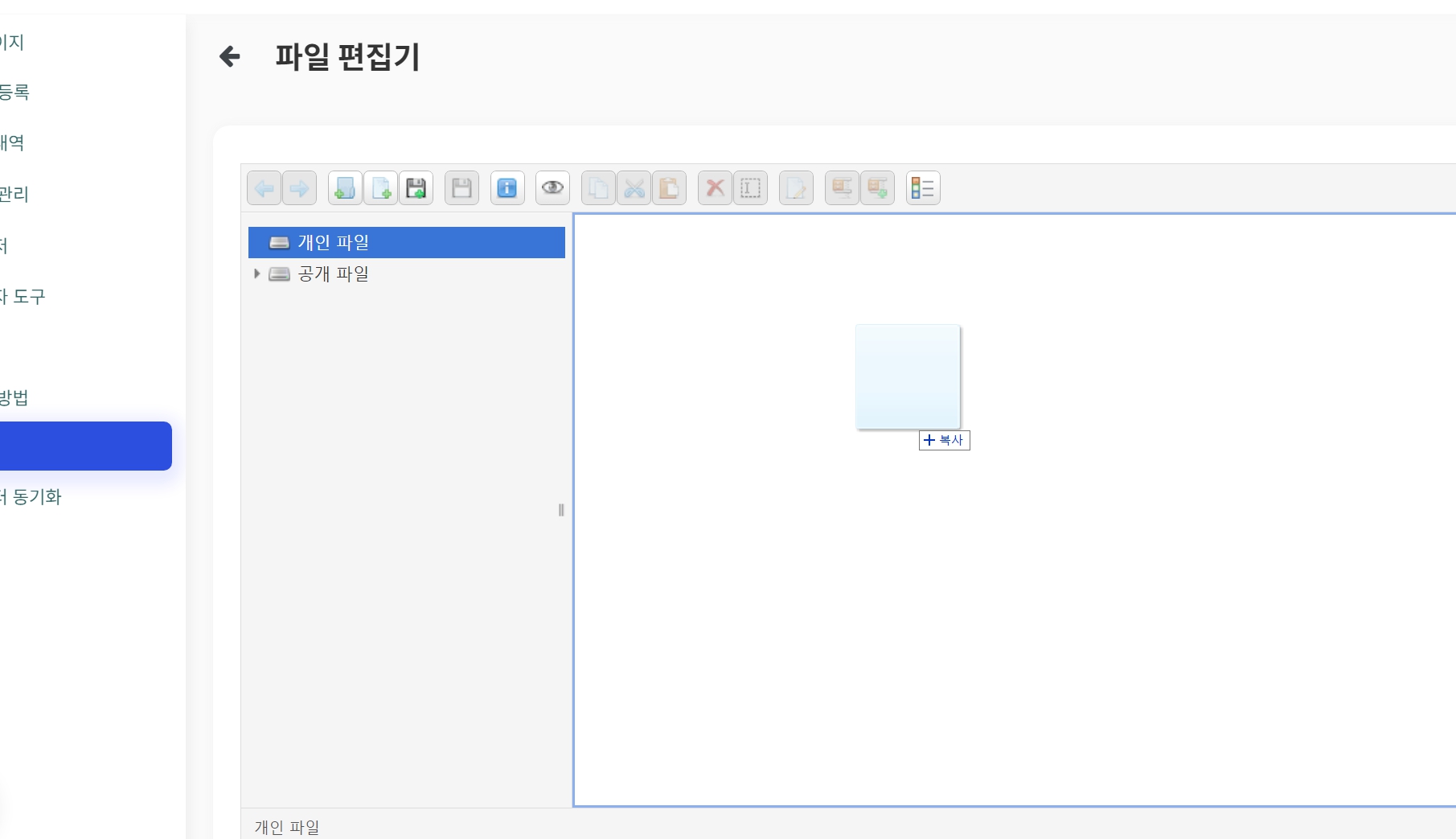
Task: Click the scissors Cut icon
Action: coord(634,188)
